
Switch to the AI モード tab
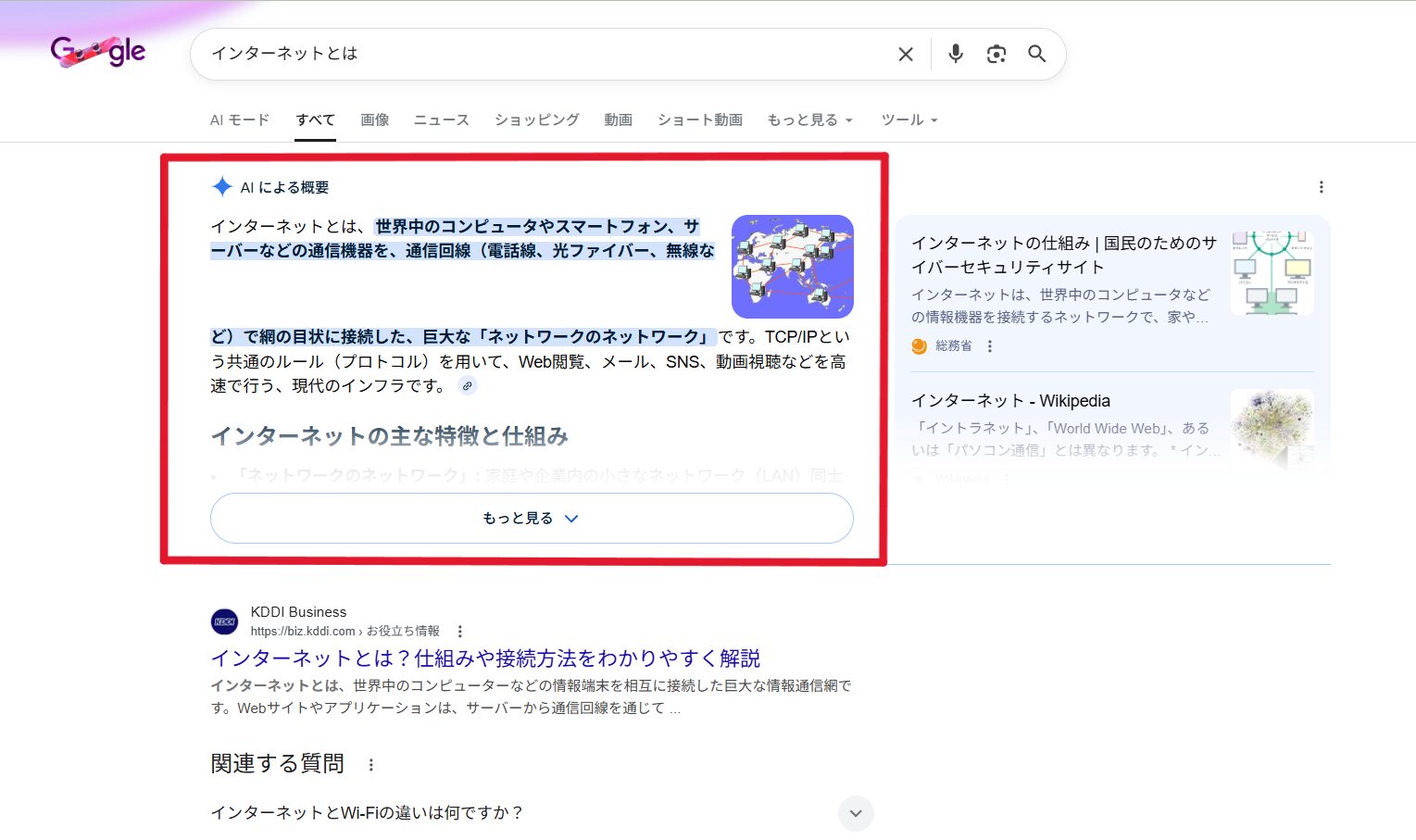click(x=239, y=120)
